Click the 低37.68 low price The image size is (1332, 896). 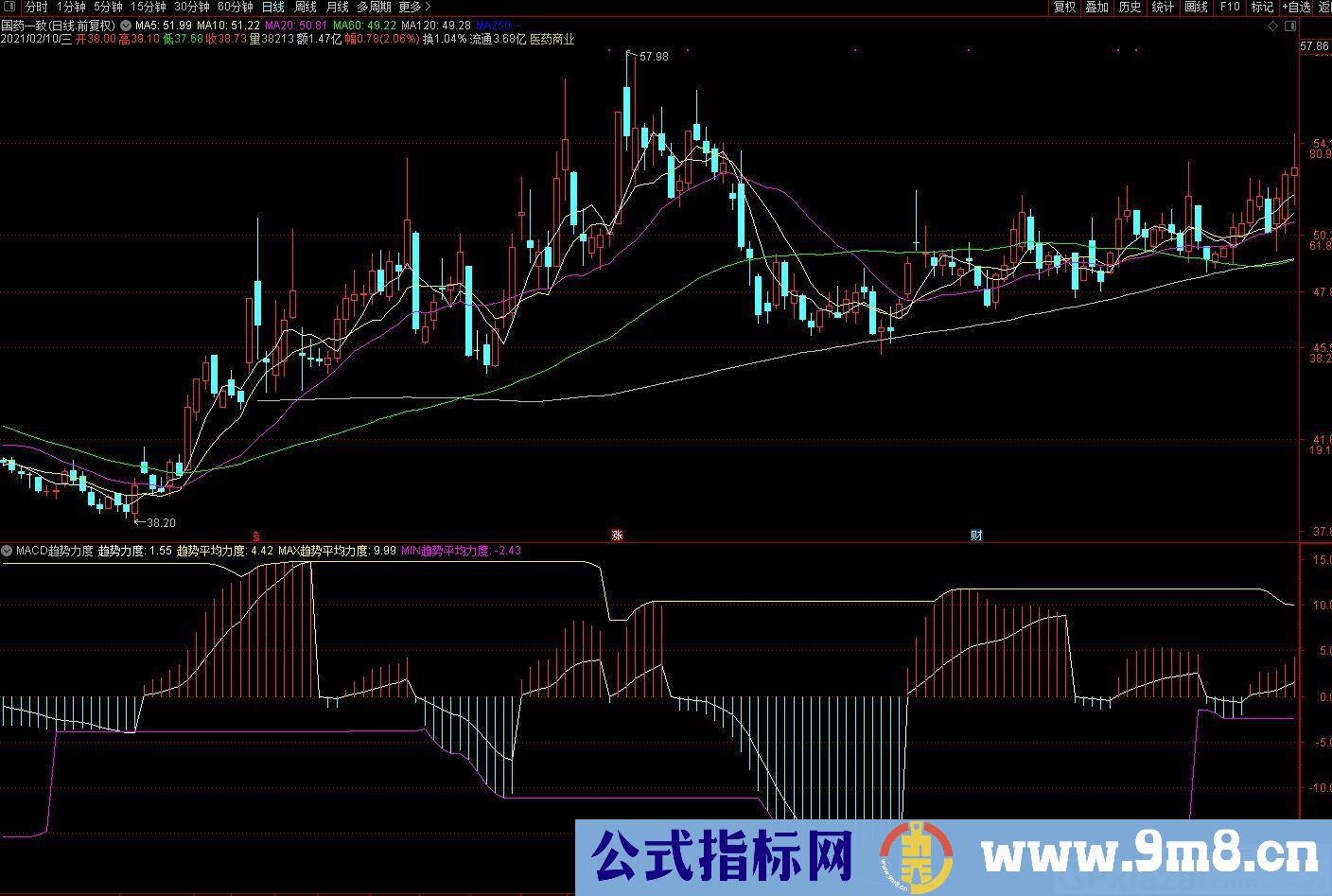[x=183, y=40]
